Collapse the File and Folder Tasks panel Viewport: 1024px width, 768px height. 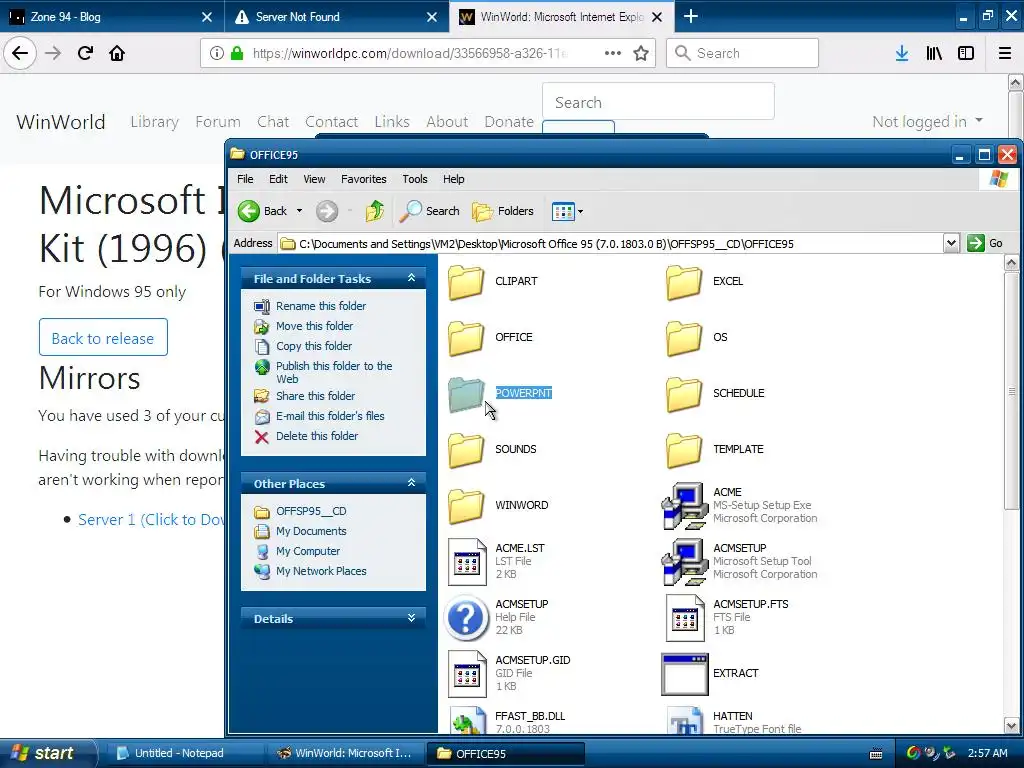pos(411,278)
